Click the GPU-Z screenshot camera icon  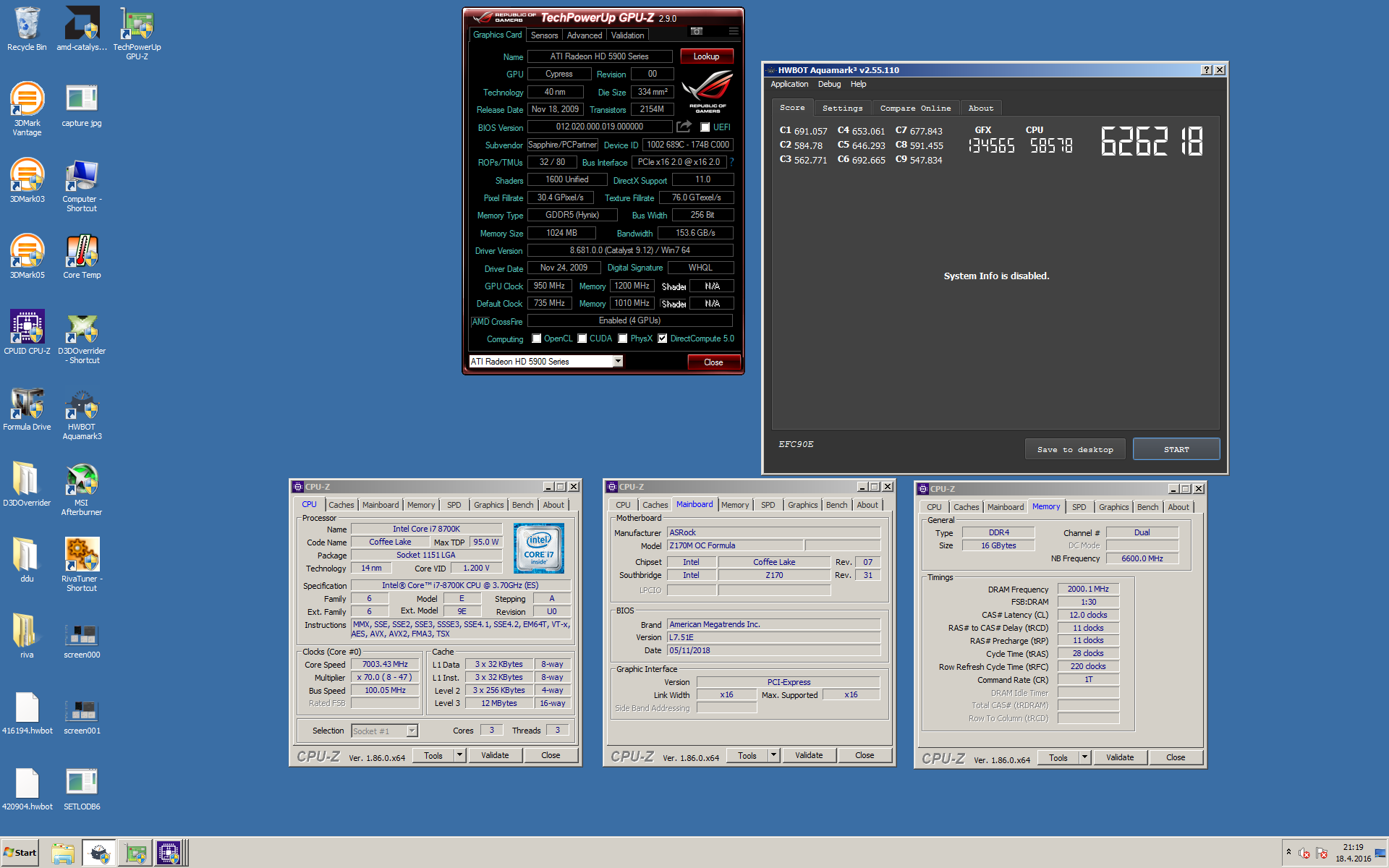697,31
